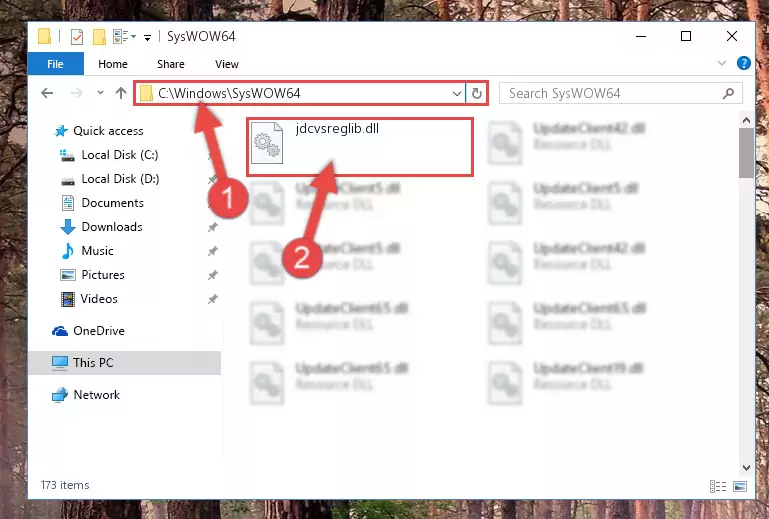This screenshot has height=519, width=769.
Task: Minimize the SysWOW64 window
Action: click(x=641, y=36)
